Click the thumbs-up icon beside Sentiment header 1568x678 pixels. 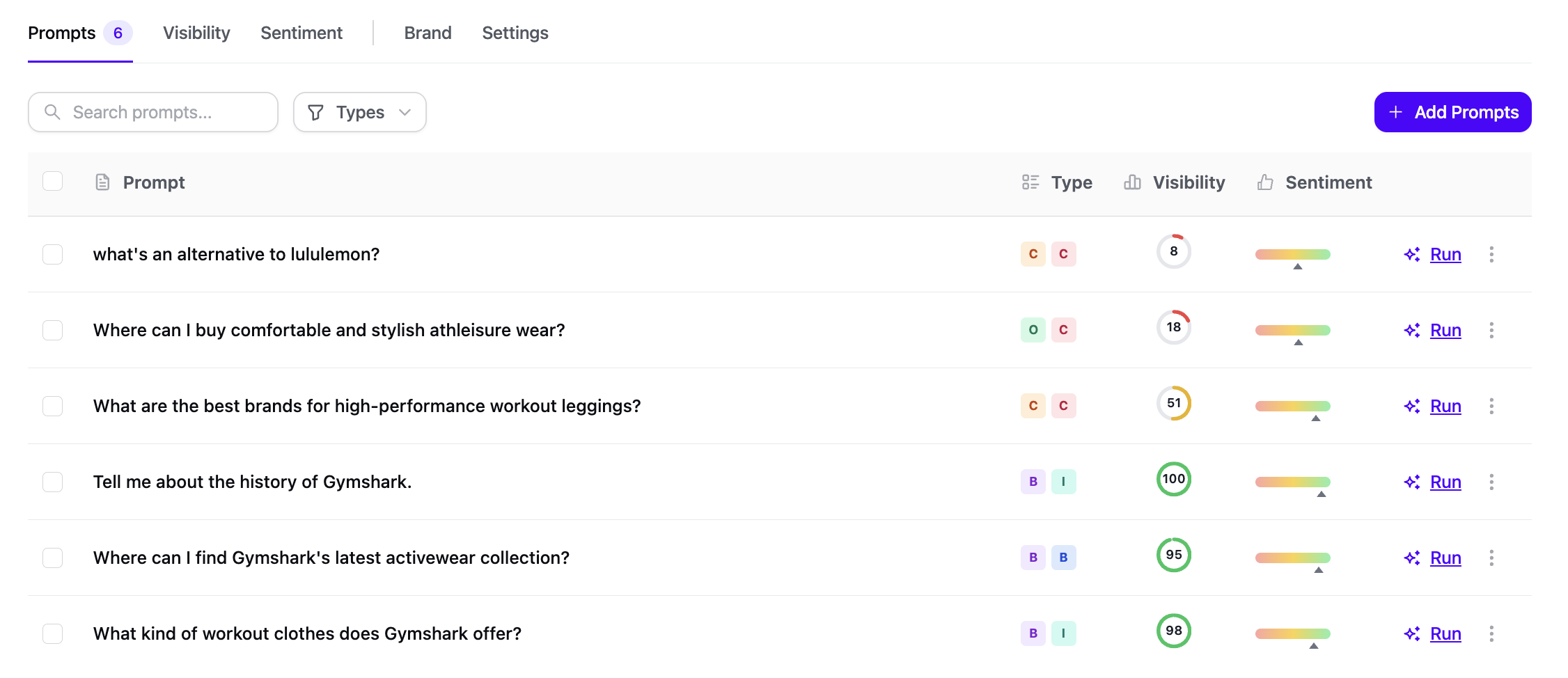[1265, 182]
